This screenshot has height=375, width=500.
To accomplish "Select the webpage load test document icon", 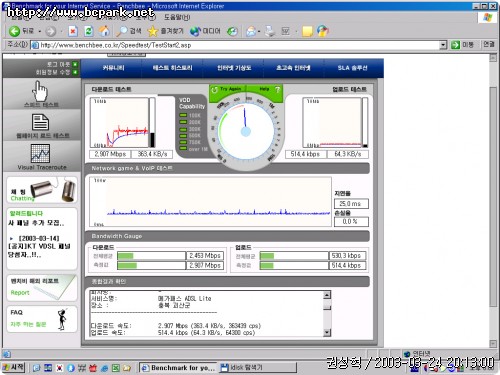I will pyautogui.click(x=40, y=122).
